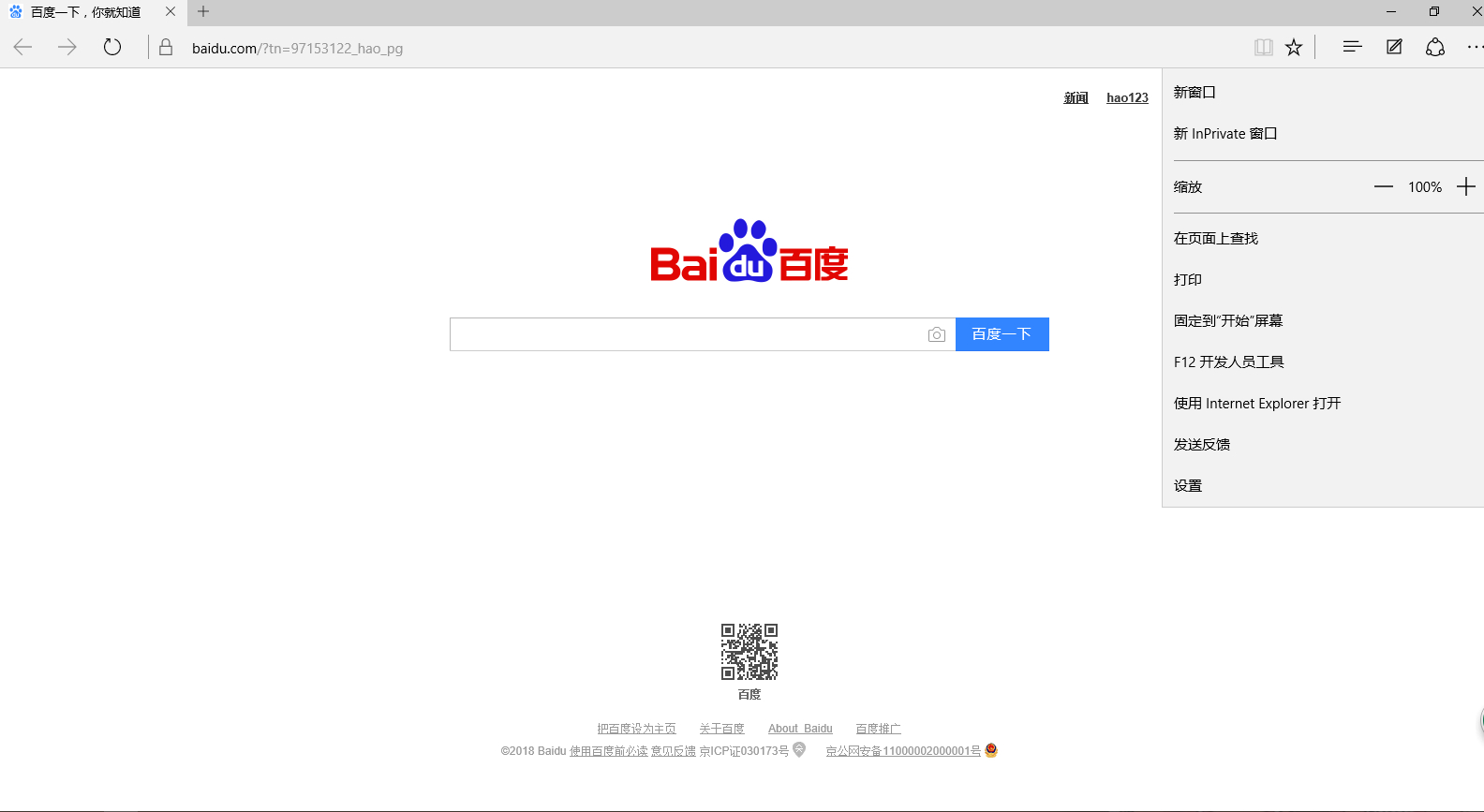Image resolution: width=1484 pixels, height=812 pixels.
Task: Make a web note
Action: [x=1394, y=47]
